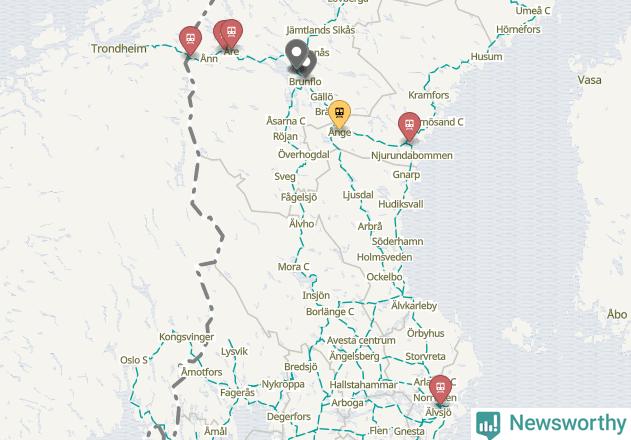The image size is (631, 440).
Task: Click the Sveg station label
Action: (x=285, y=176)
